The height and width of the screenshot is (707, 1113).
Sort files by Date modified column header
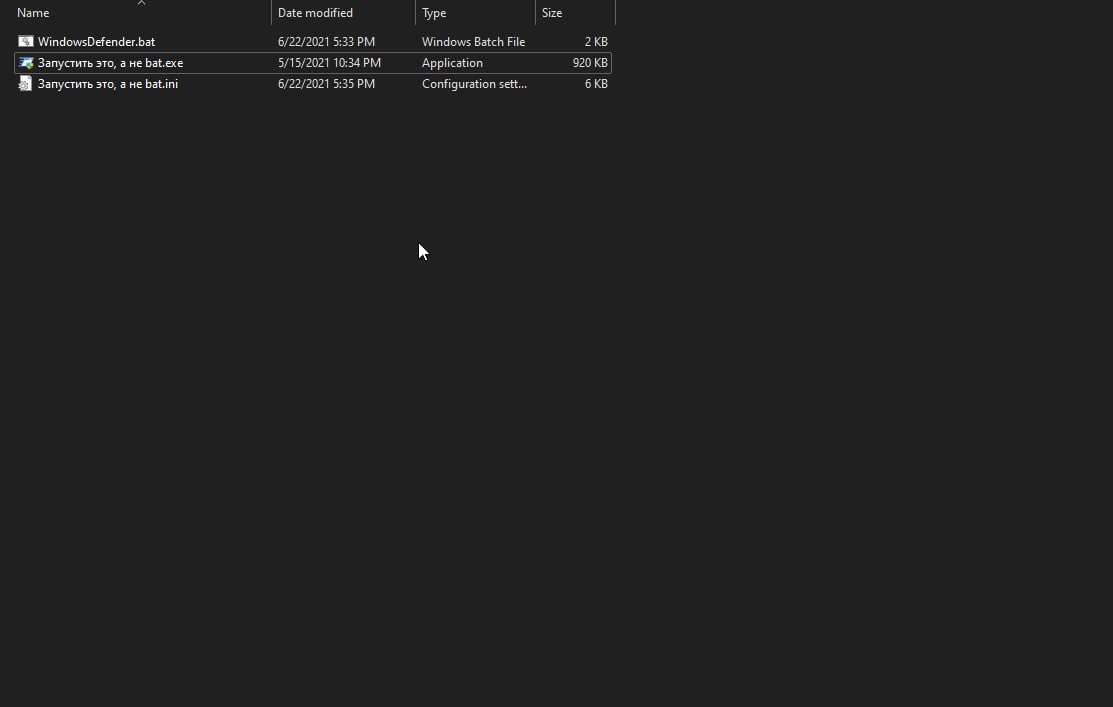315,13
